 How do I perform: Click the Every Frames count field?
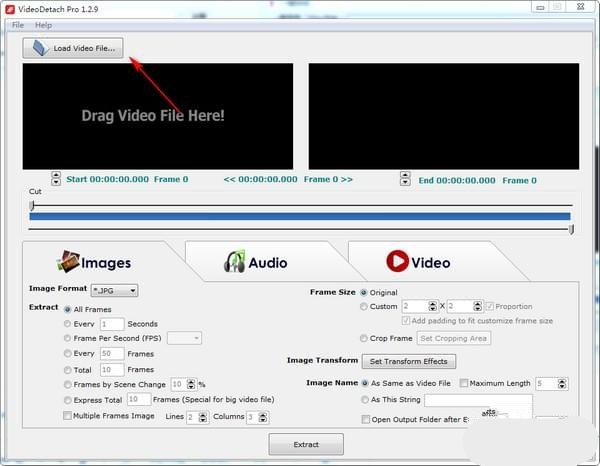(112, 354)
